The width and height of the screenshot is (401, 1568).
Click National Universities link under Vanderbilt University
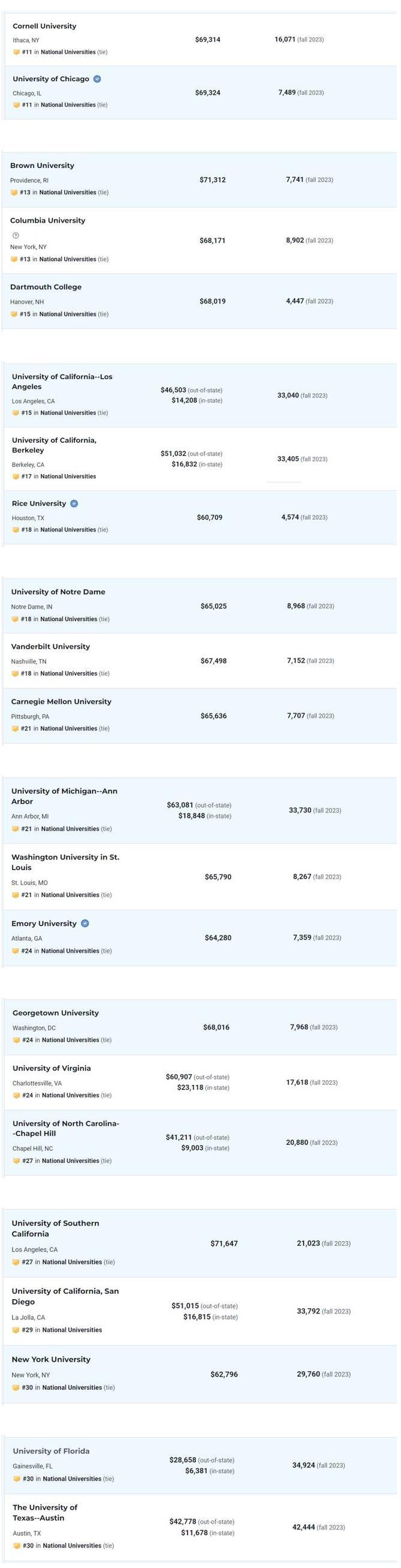coord(69,673)
